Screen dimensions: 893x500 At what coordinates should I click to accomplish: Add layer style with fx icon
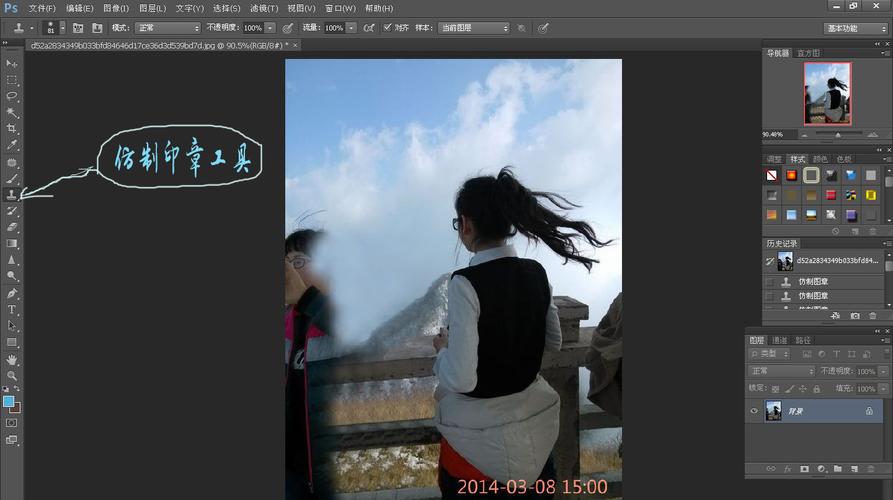pos(787,469)
